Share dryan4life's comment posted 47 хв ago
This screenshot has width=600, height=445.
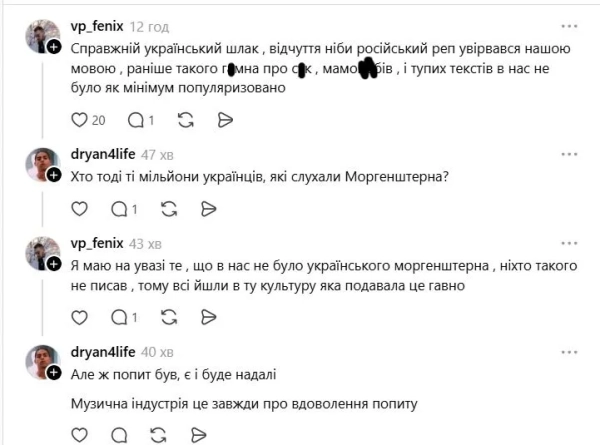209,209
